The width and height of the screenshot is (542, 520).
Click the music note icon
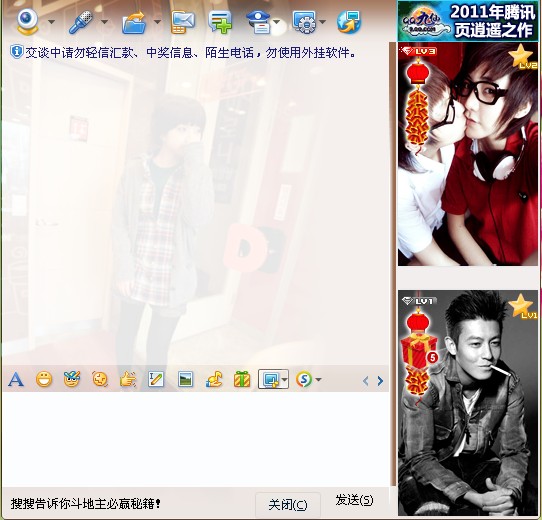[x=214, y=380]
